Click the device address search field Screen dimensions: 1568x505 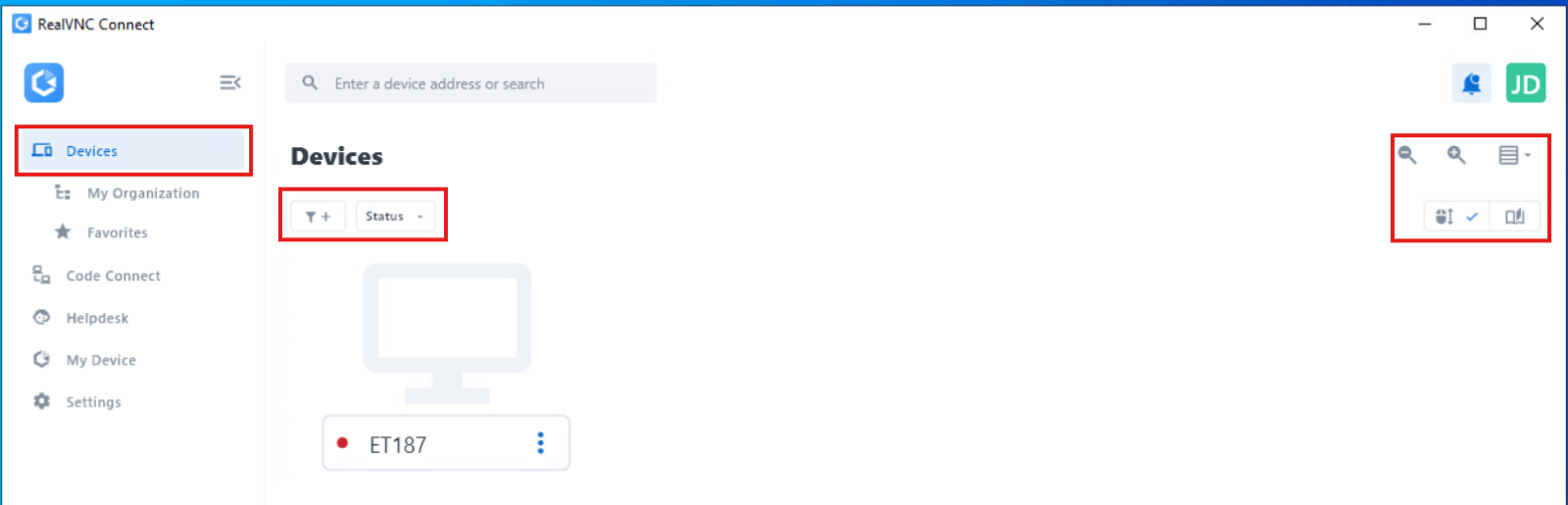(480, 83)
